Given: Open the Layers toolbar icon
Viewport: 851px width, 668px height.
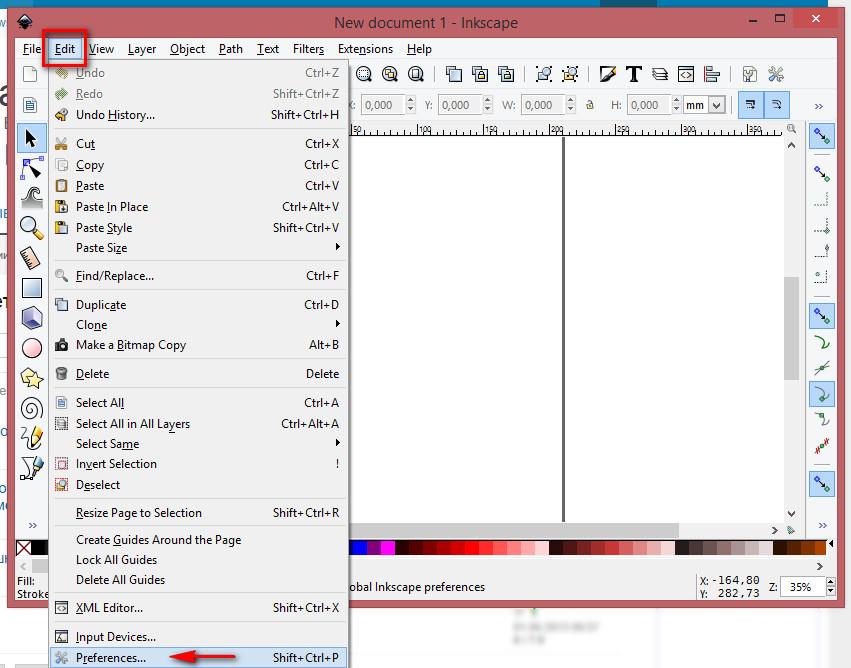Looking at the screenshot, I should click(659, 74).
